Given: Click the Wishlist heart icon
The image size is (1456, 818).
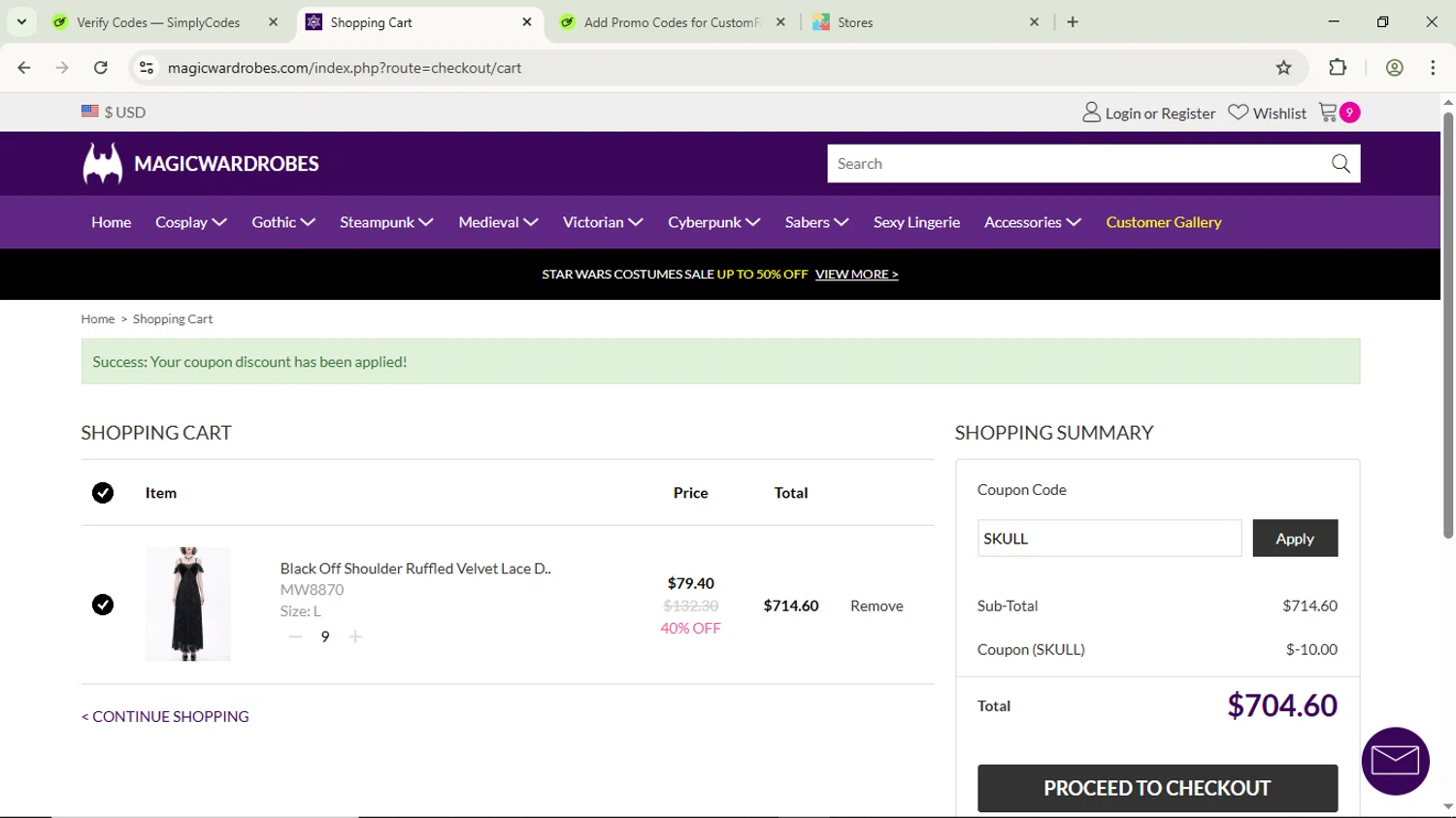Looking at the screenshot, I should tap(1238, 113).
